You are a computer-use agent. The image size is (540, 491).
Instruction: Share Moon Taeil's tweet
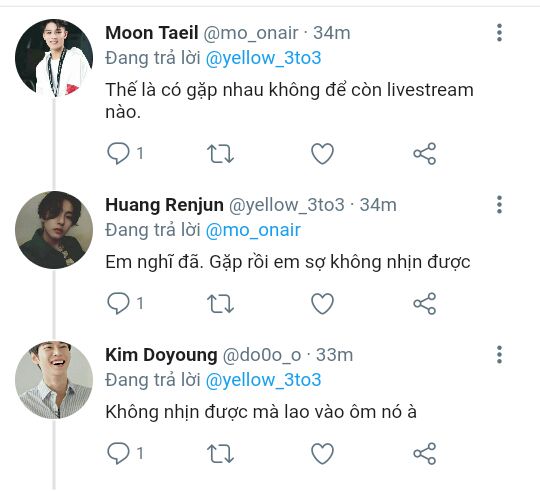point(425,154)
